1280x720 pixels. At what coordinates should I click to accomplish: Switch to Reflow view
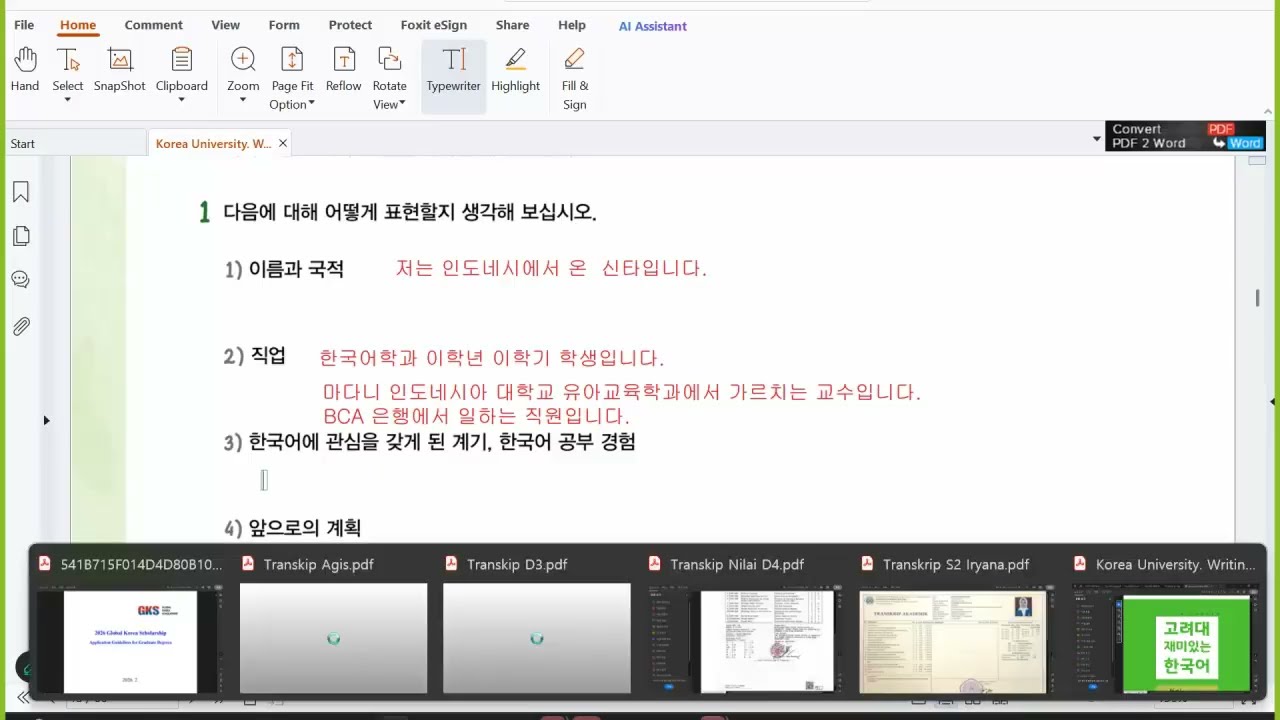[x=343, y=69]
